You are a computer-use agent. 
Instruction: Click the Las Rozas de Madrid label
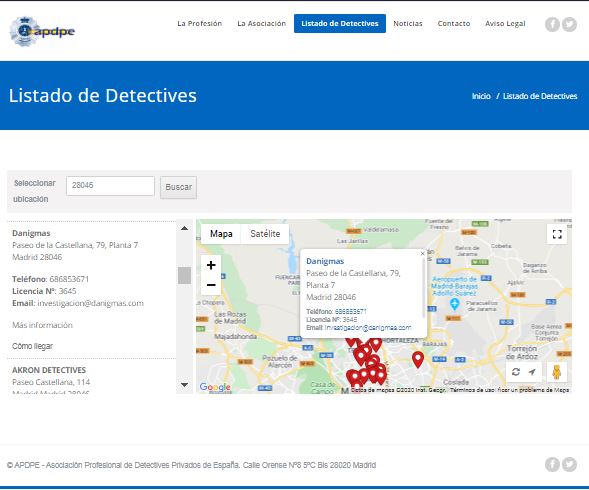tap(230, 318)
